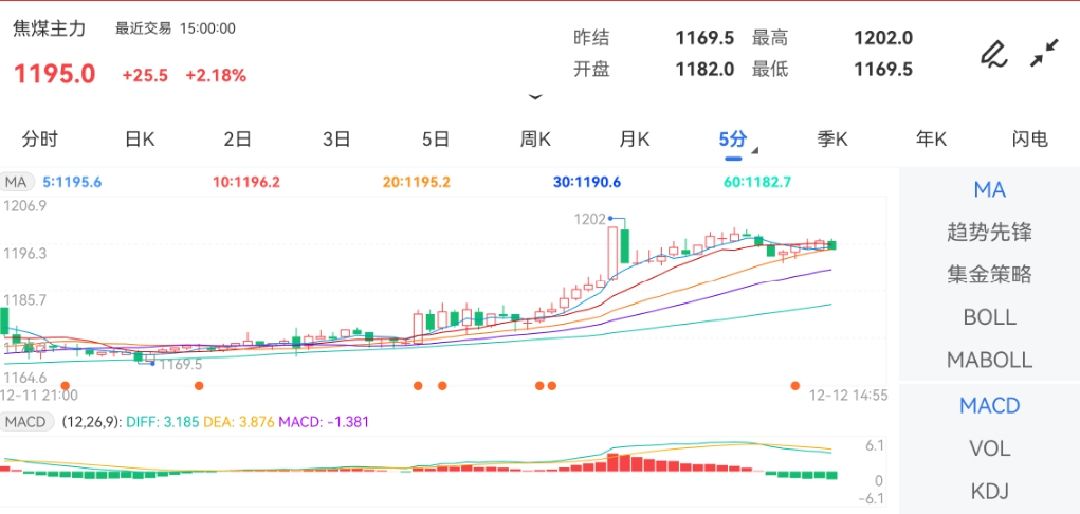Select MA in the indicator sidebar
The image size is (1080, 514).
(x=990, y=189)
